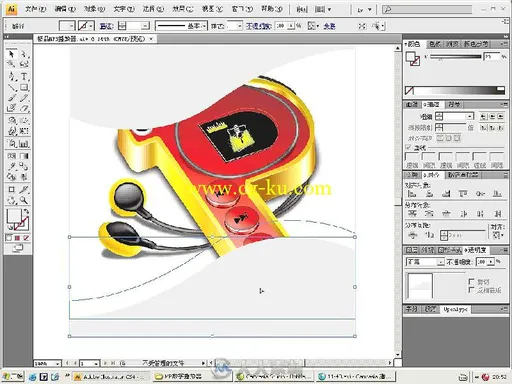The width and height of the screenshot is (512, 384).
Task: Open the artboard number dropdown at bottom
Action: pos(96,364)
